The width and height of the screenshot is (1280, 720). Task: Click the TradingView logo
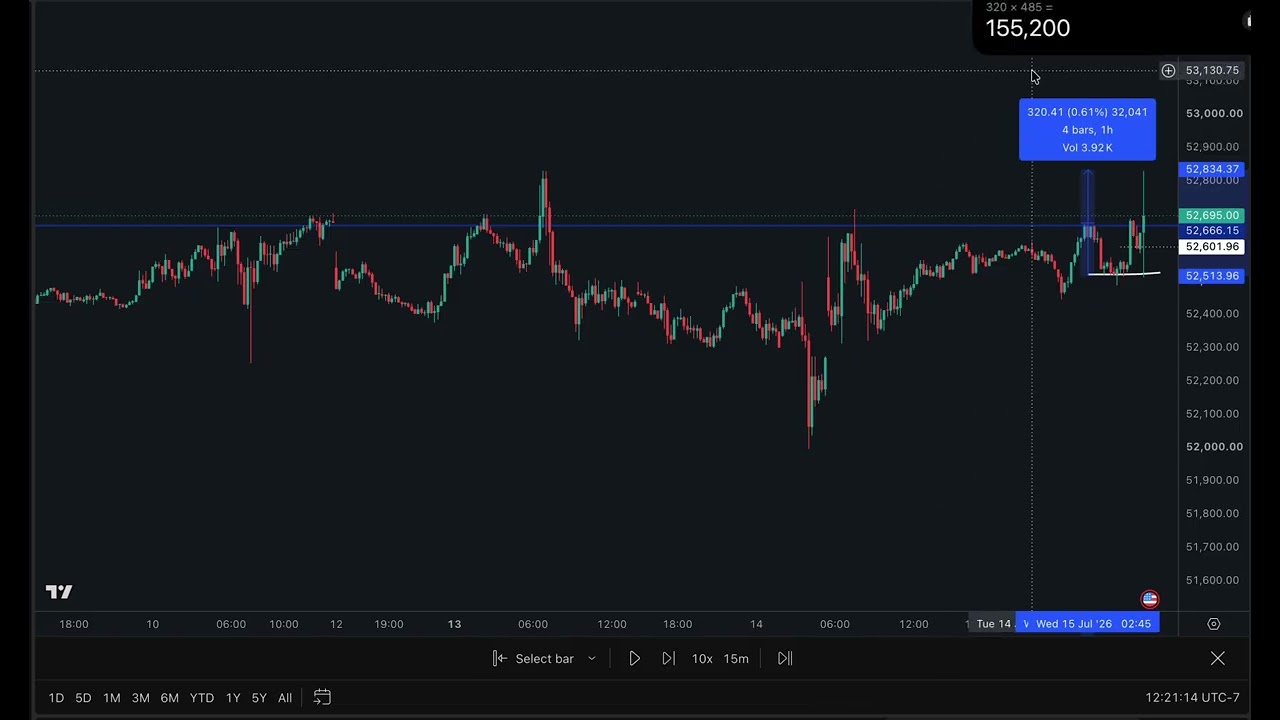click(59, 592)
